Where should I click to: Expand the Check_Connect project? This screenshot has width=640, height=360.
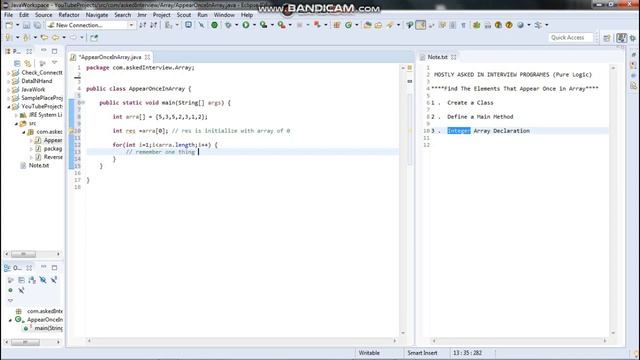pyautogui.click(x=9, y=73)
